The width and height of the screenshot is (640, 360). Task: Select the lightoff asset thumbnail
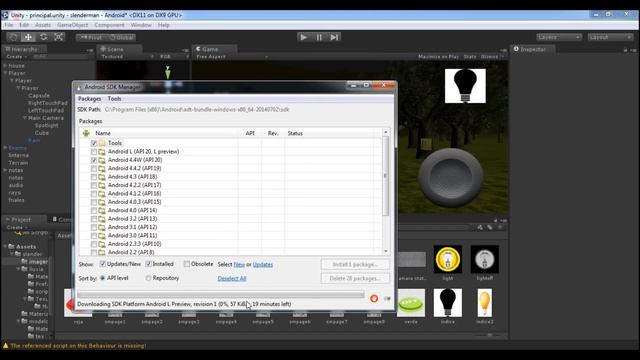pos(484,259)
